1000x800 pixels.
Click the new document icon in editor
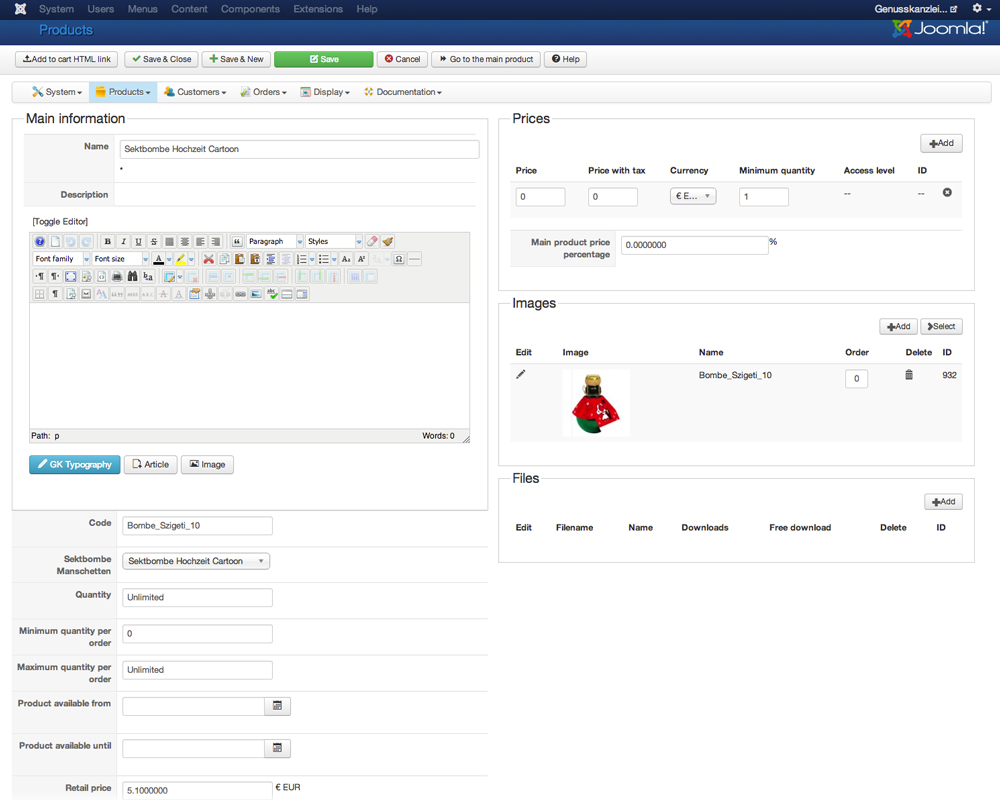(x=55, y=242)
